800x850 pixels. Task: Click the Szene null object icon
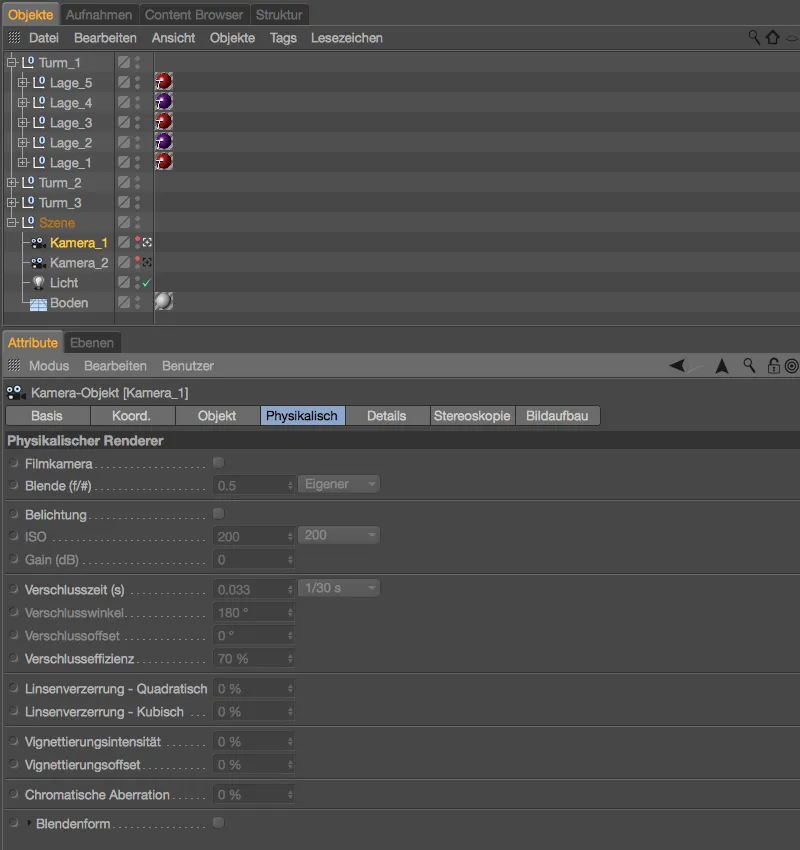pyautogui.click(x=28, y=223)
